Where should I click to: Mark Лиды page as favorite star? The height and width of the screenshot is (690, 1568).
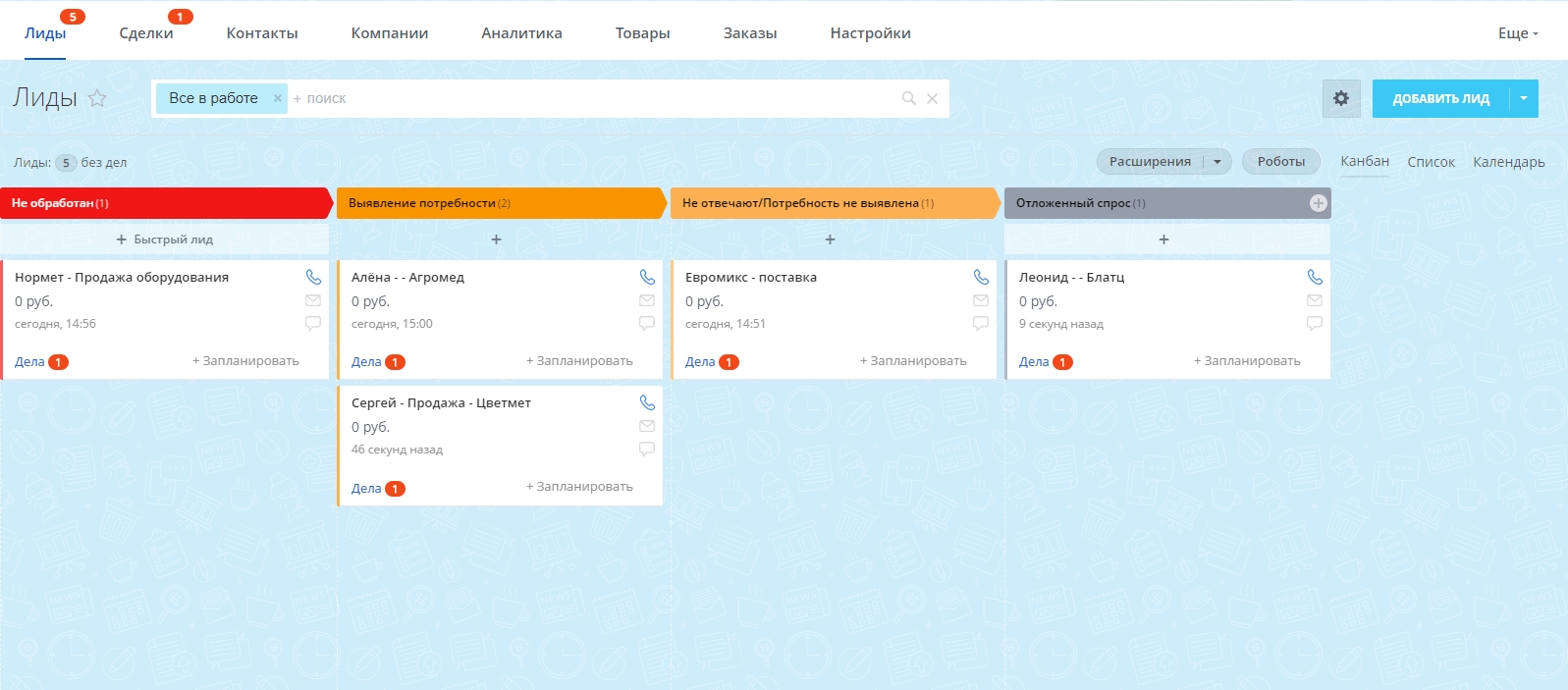(x=97, y=98)
